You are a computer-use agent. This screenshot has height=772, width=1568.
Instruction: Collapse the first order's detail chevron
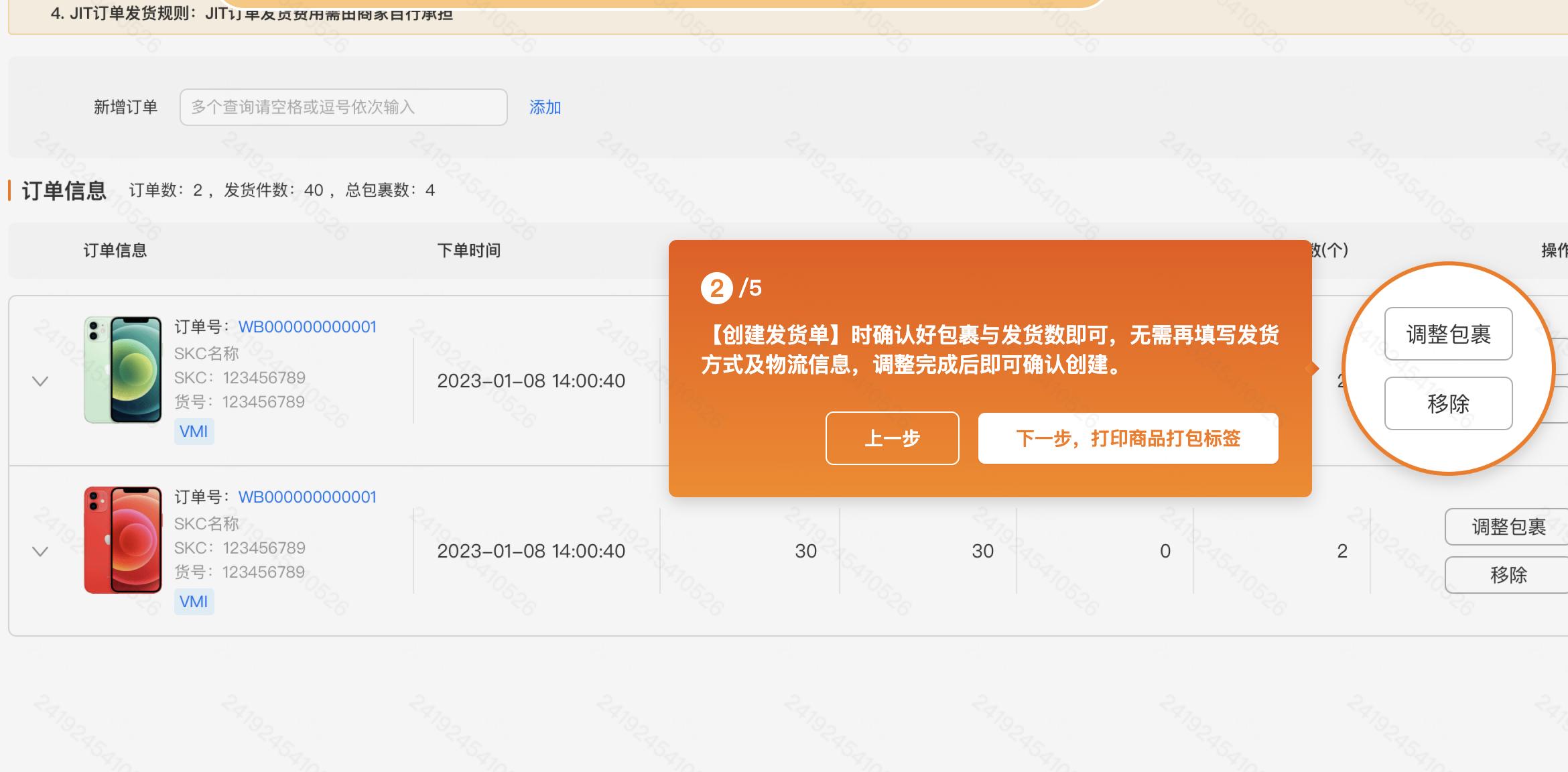point(40,381)
